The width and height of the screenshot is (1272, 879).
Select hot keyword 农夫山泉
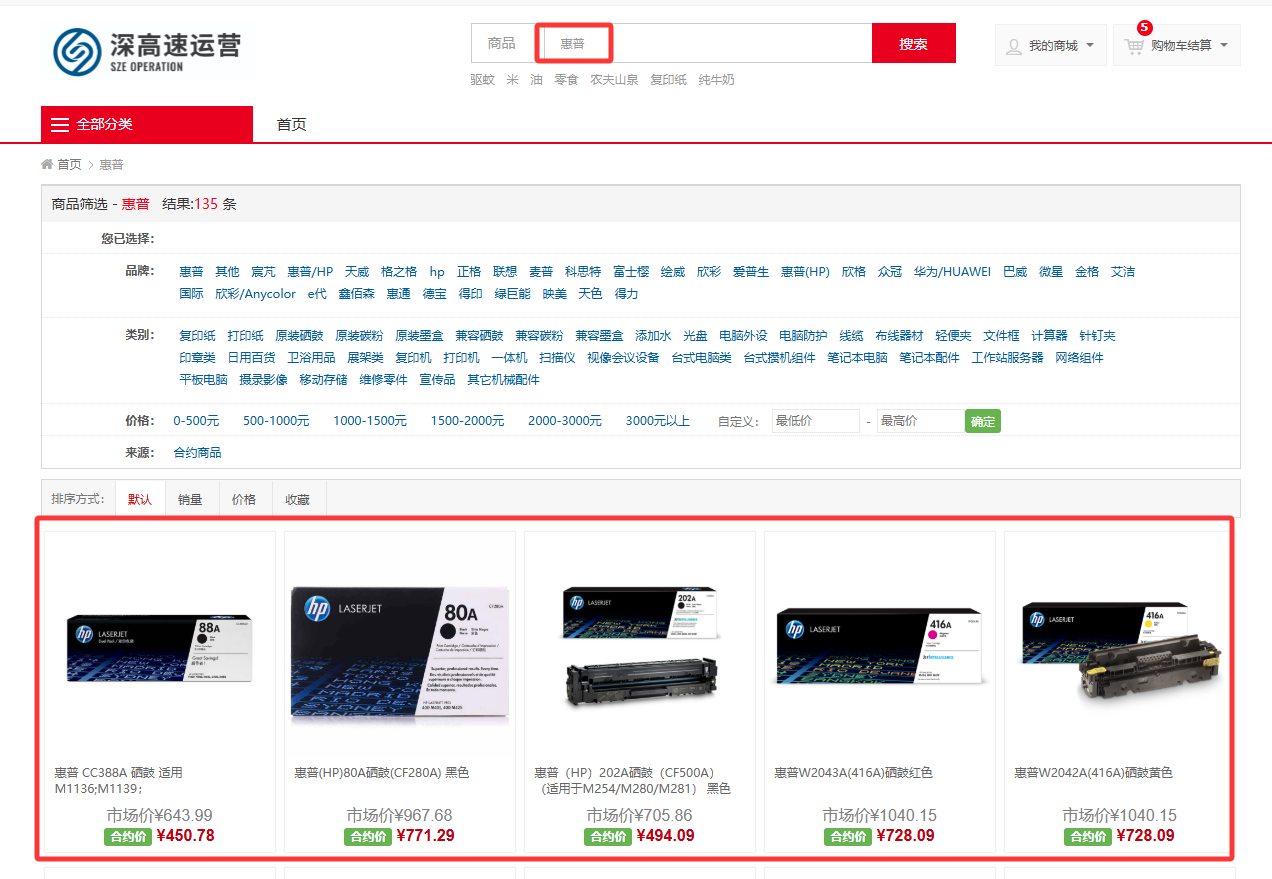(614, 80)
